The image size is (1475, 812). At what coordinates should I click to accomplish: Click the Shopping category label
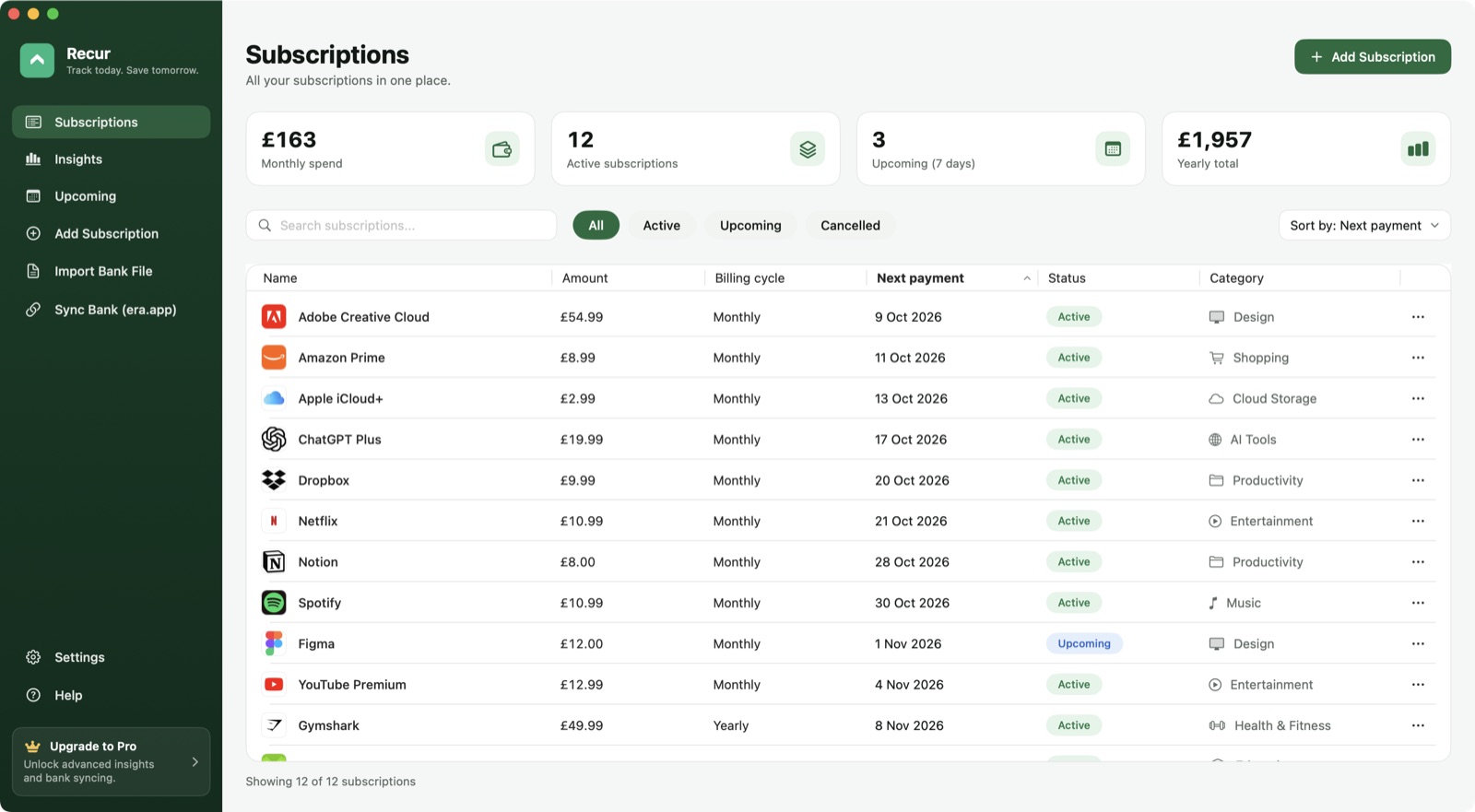(1260, 358)
